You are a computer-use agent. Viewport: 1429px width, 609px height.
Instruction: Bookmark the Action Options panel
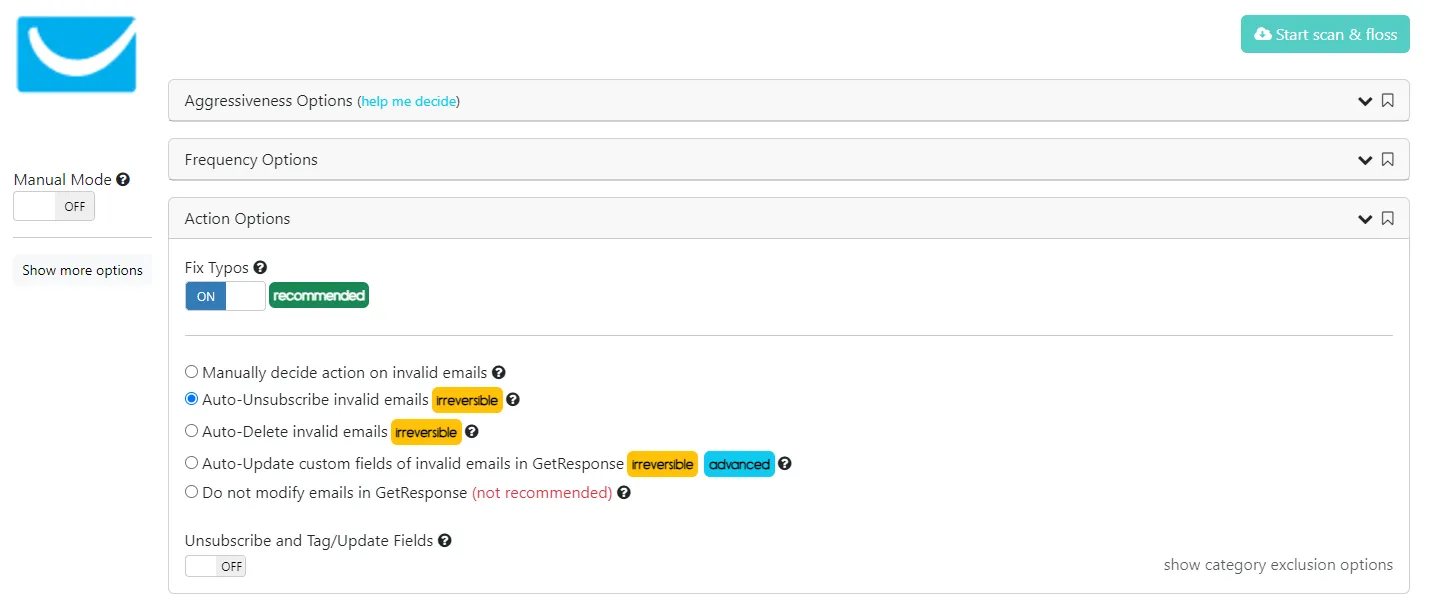[1387, 219]
